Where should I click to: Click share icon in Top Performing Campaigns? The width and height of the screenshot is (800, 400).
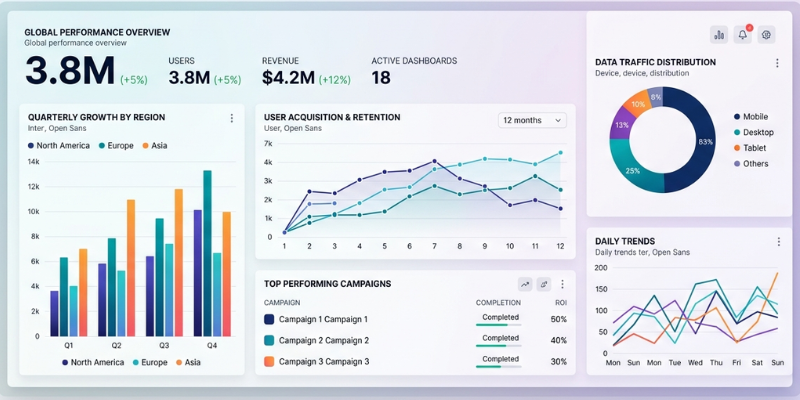coord(543,284)
